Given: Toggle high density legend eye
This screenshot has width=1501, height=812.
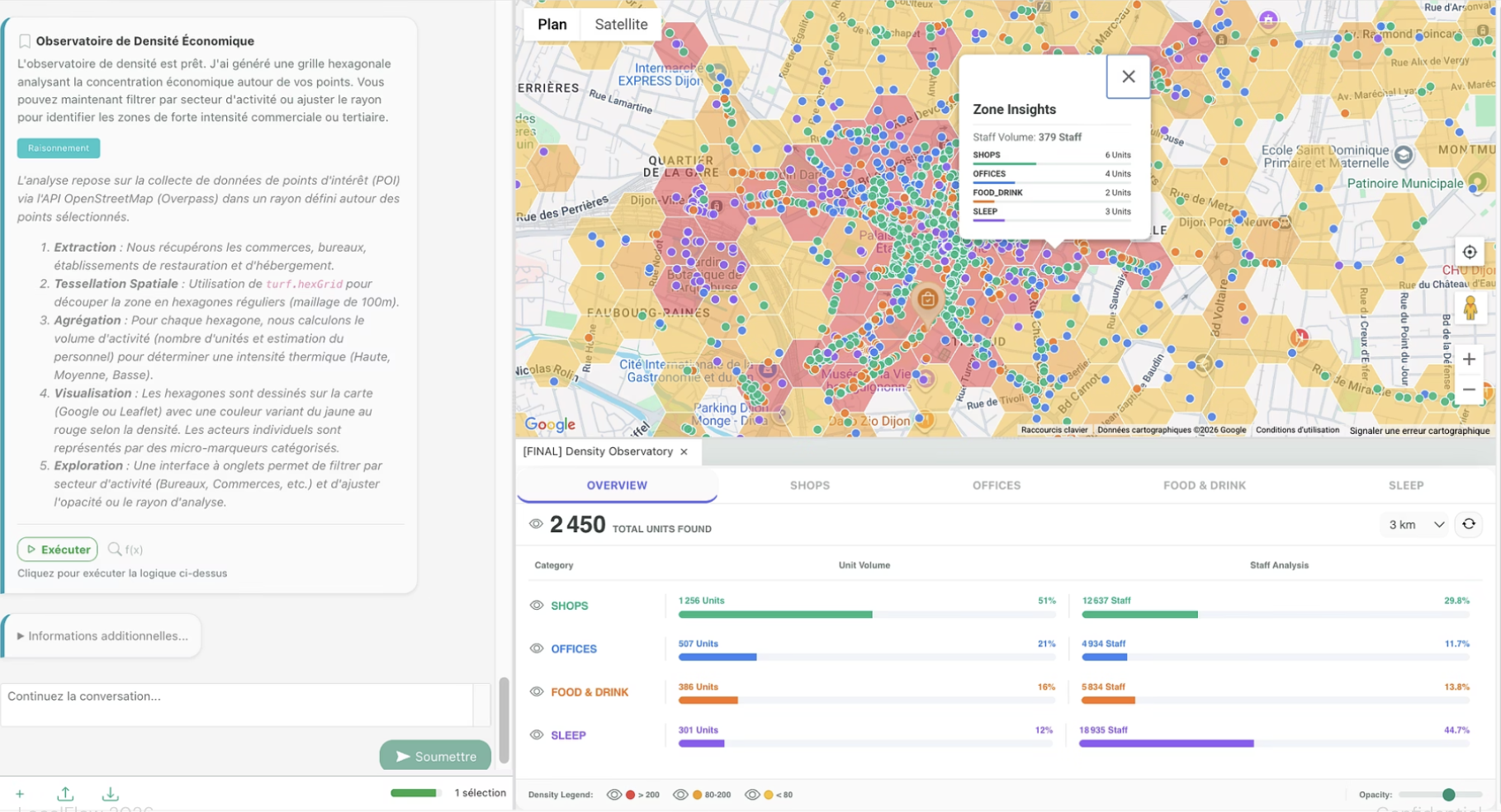Looking at the screenshot, I should (x=613, y=795).
